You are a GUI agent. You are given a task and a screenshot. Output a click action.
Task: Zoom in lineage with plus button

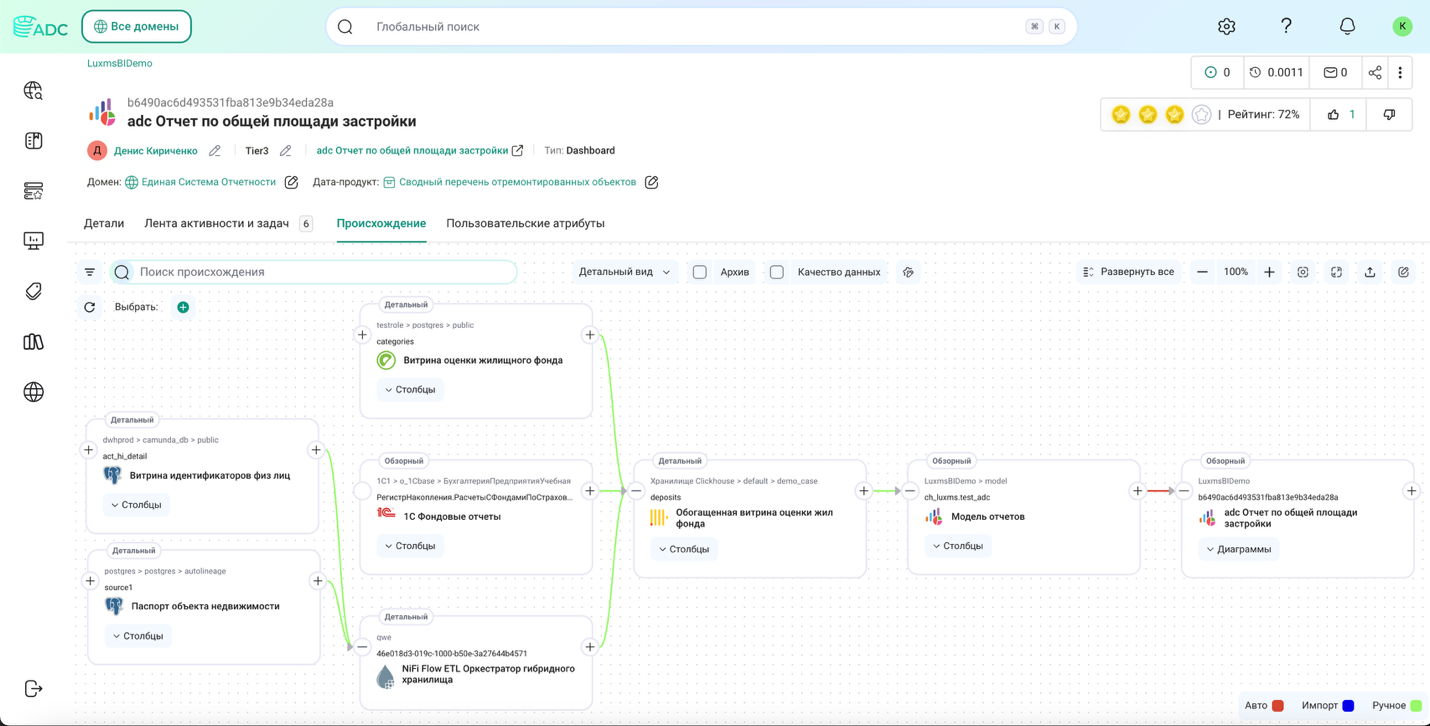pyautogui.click(x=1269, y=272)
